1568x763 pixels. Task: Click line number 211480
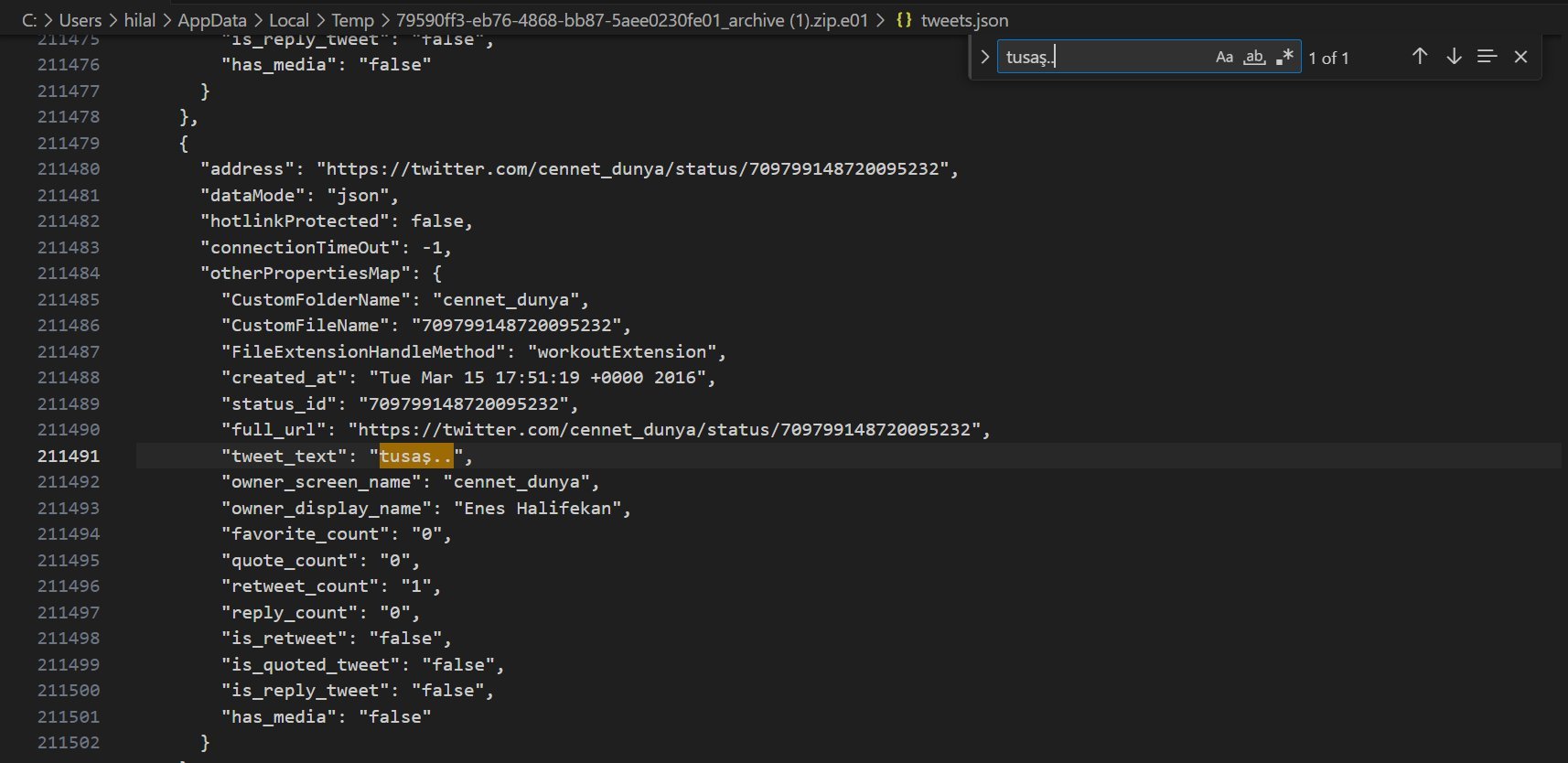click(69, 168)
